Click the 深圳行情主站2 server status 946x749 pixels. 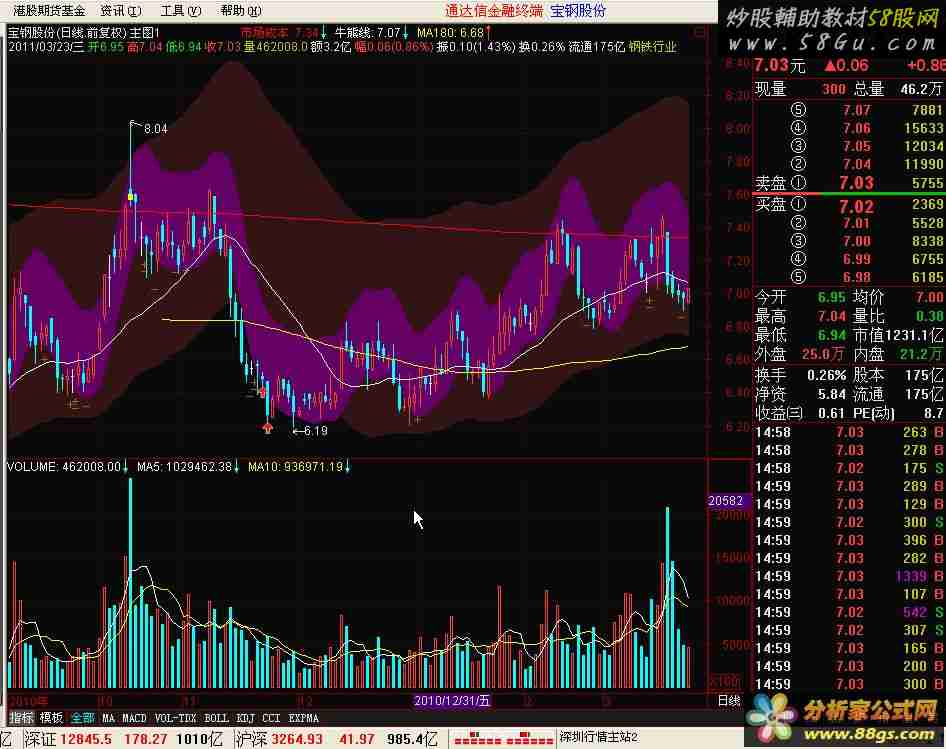point(598,737)
